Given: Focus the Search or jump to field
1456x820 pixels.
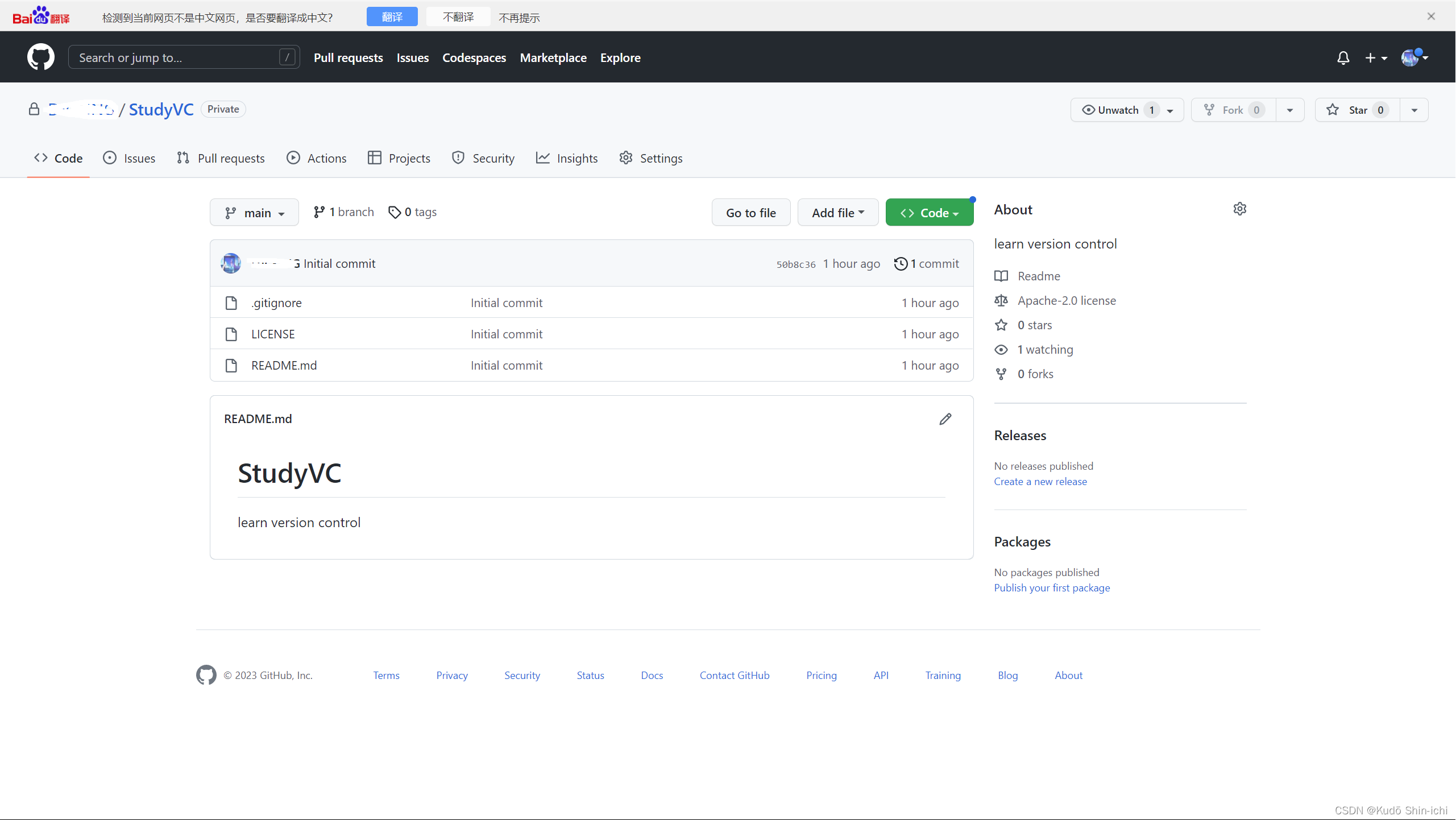Looking at the screenshot, I should pyautogui.click(x=184, y=57).
